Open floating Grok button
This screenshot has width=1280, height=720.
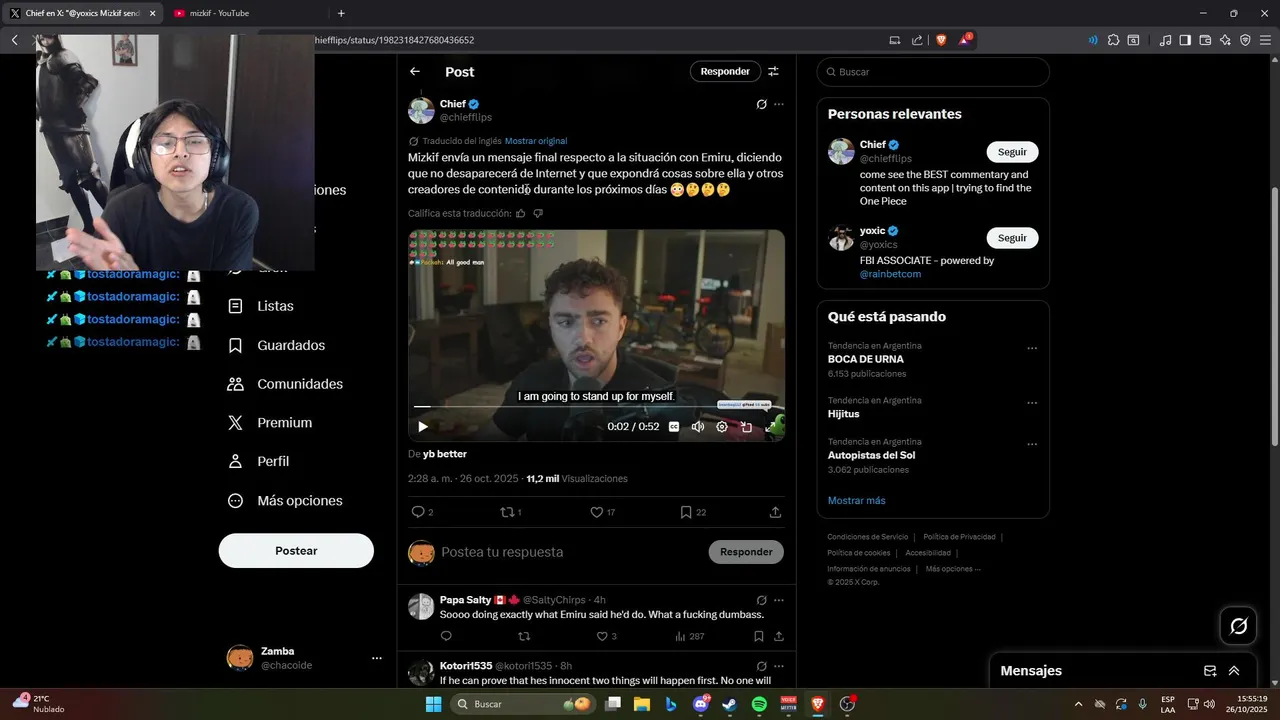click(1239, 626)
